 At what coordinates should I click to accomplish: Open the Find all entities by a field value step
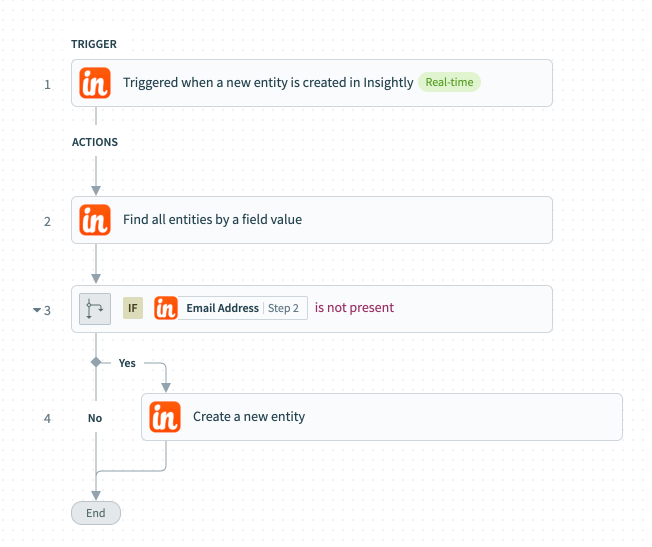[x=312, y=220]
